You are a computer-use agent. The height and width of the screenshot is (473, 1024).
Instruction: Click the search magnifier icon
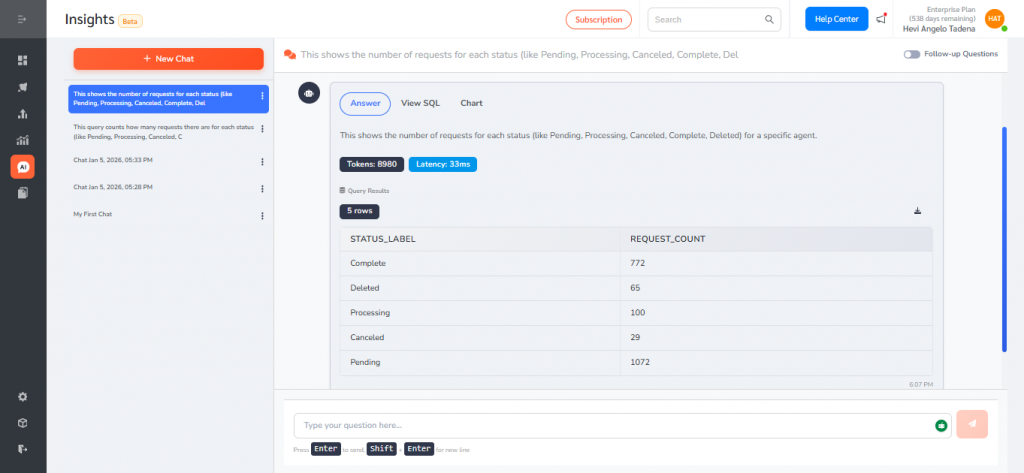769,19
